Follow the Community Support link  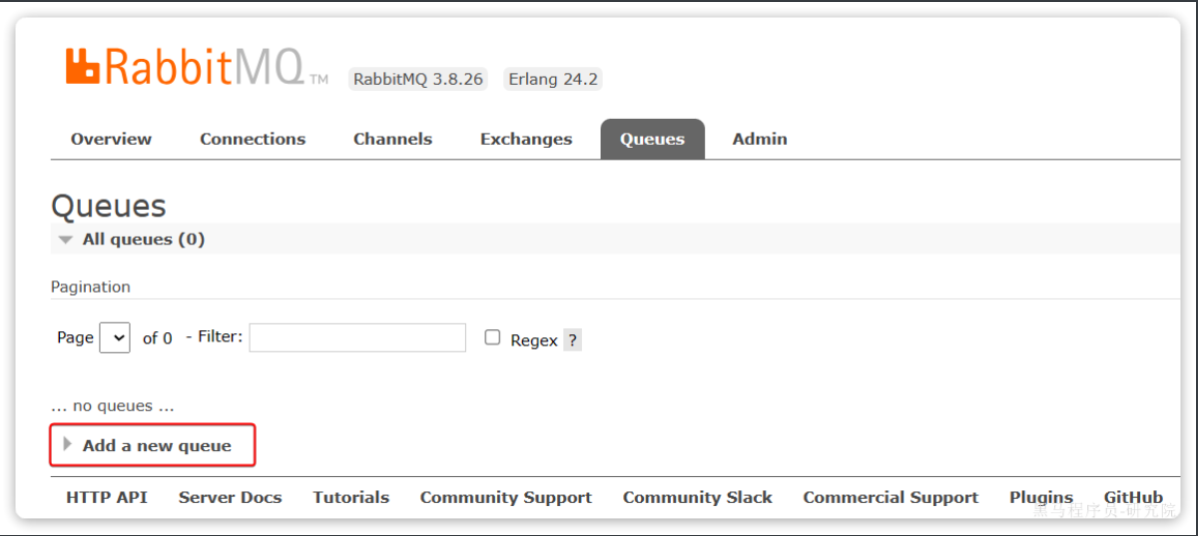coord(506,498)
